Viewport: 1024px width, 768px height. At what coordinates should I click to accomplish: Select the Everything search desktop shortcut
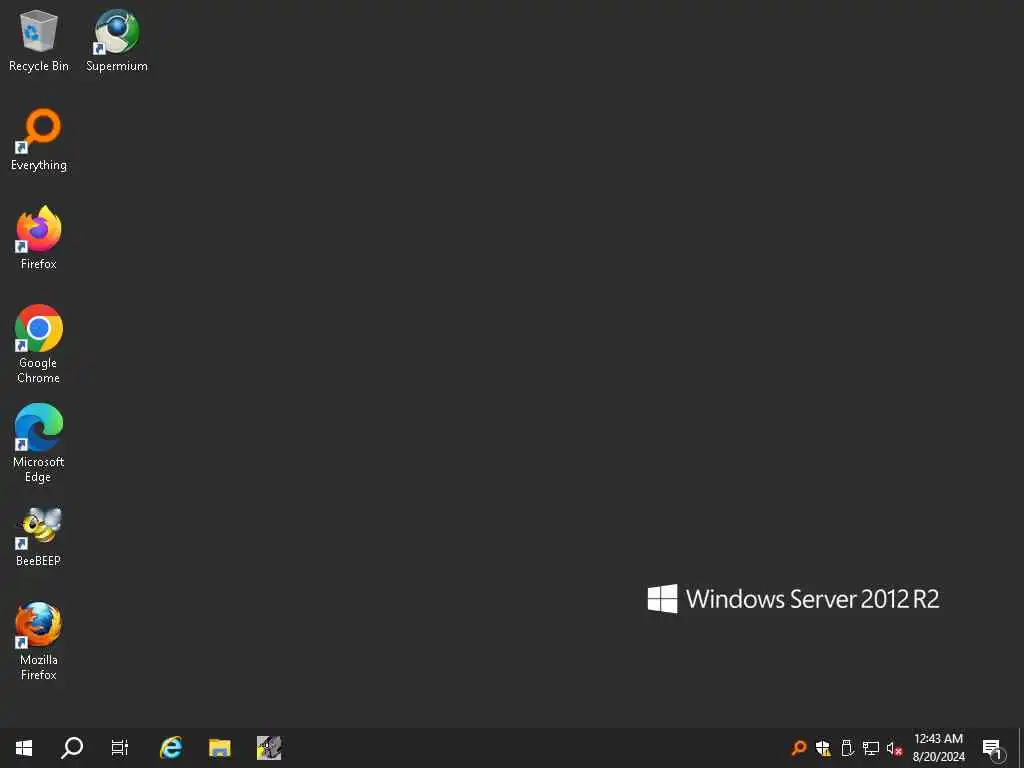[39, 140]
